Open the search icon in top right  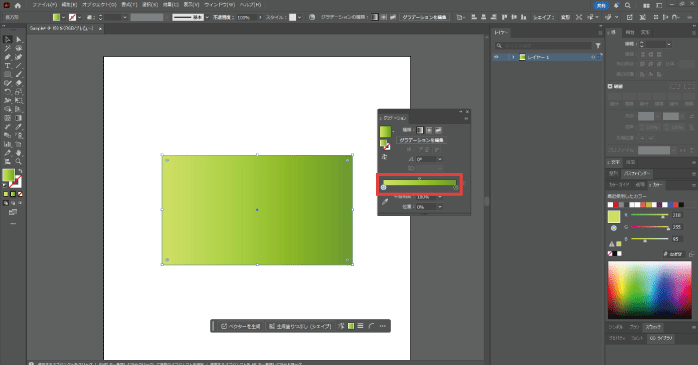(x=627, y=5)
